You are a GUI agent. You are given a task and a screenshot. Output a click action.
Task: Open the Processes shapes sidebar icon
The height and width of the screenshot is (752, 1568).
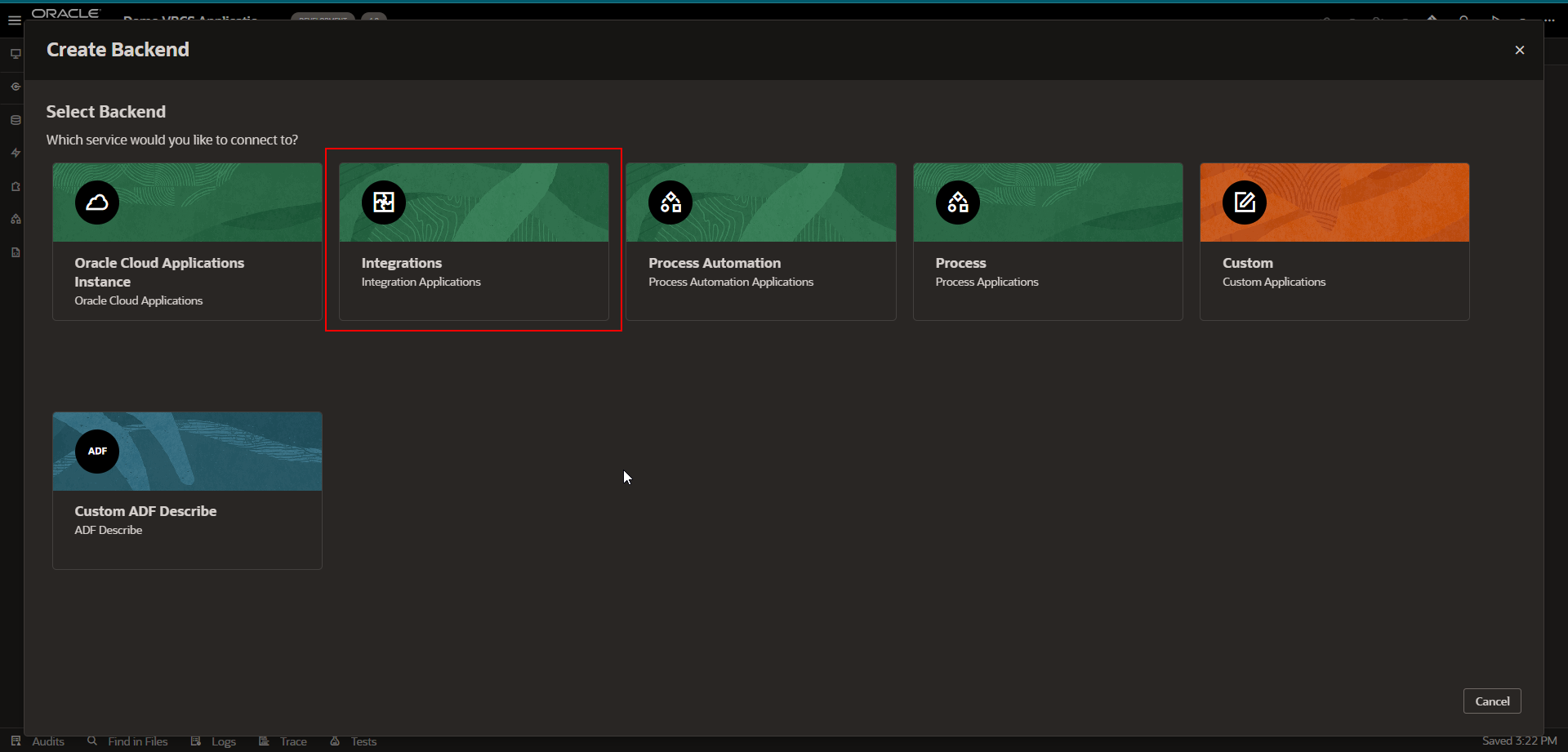[x=16, y=219]
